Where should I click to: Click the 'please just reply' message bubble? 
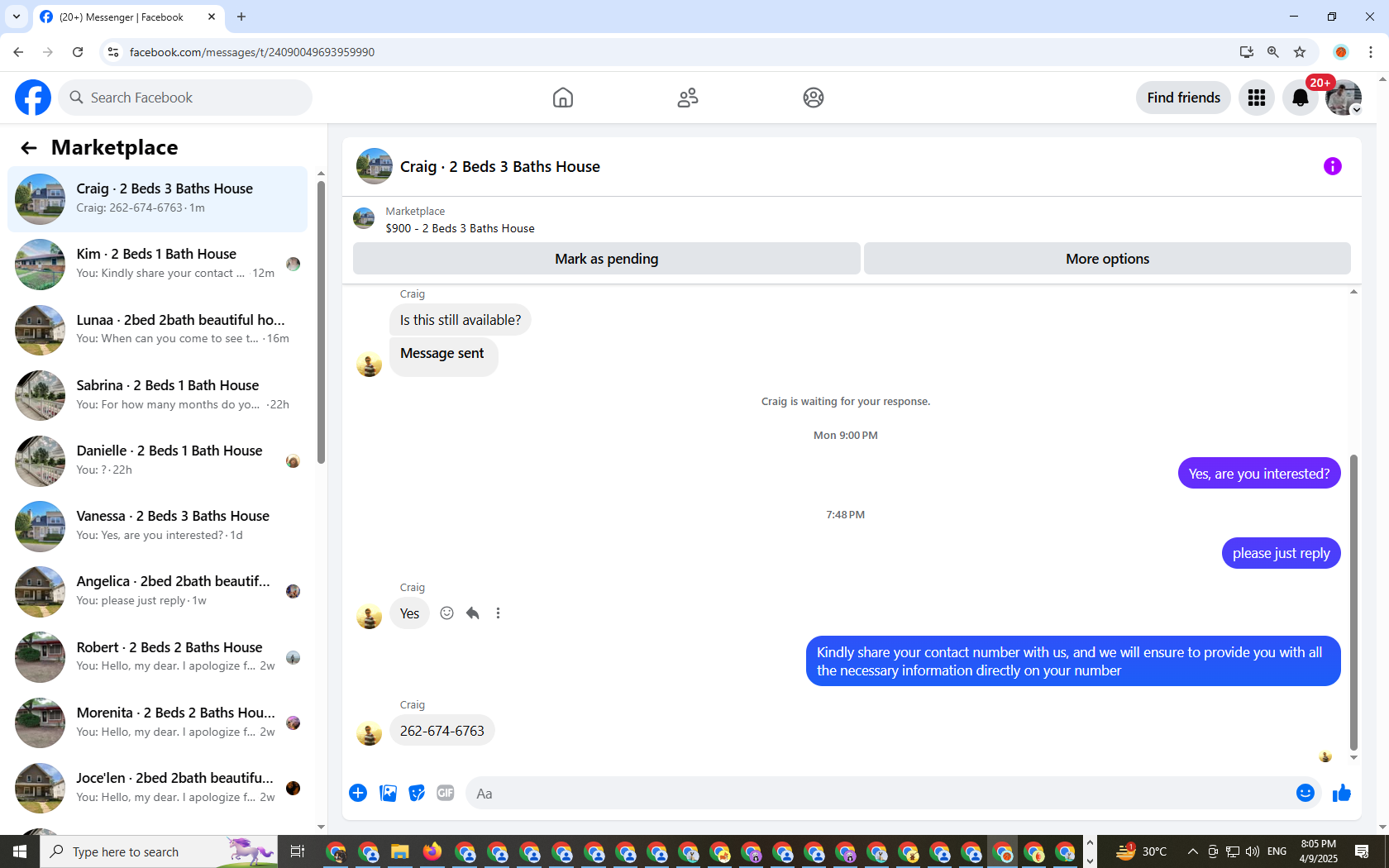[1281, 554]
